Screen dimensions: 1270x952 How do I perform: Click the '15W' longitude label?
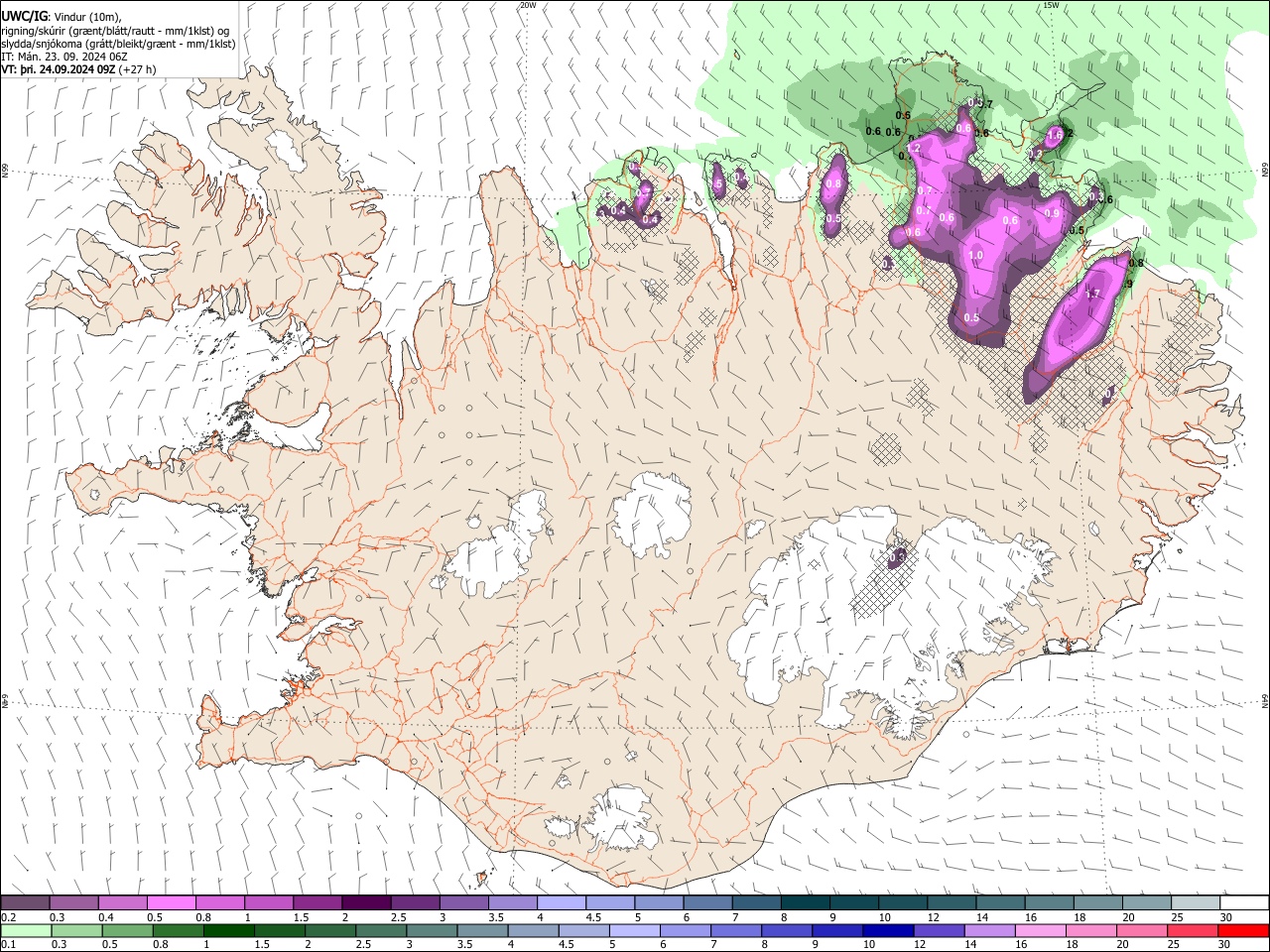[x=1051, y=5]
